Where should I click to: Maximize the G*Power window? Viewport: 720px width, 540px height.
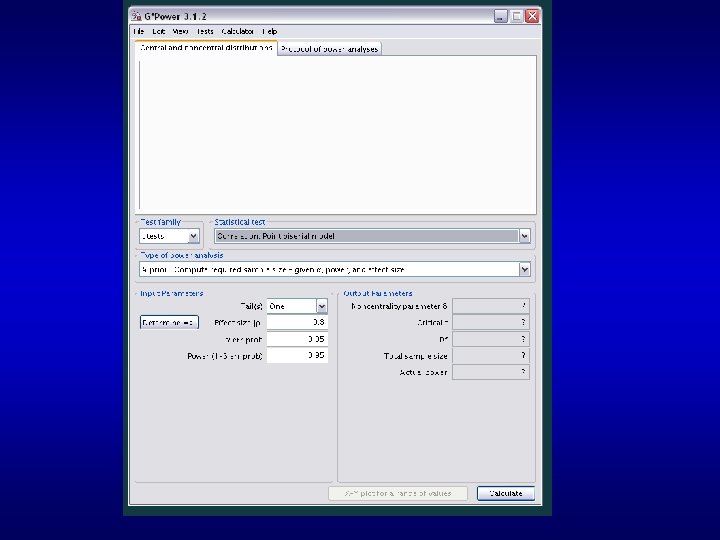516,16
